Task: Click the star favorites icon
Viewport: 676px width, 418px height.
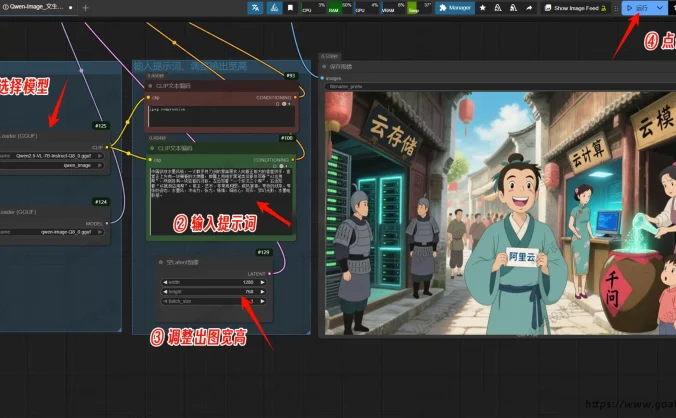Action: point(482,8)
